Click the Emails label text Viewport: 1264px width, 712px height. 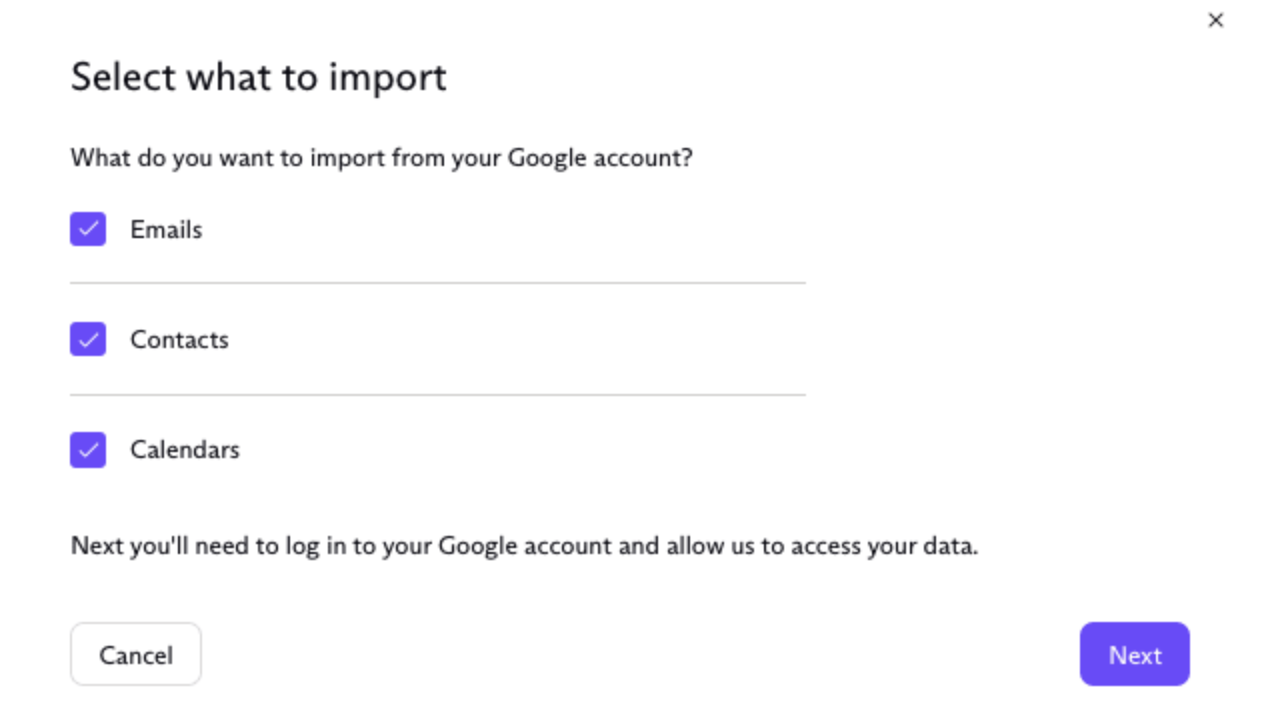click(x=166, y=229)
